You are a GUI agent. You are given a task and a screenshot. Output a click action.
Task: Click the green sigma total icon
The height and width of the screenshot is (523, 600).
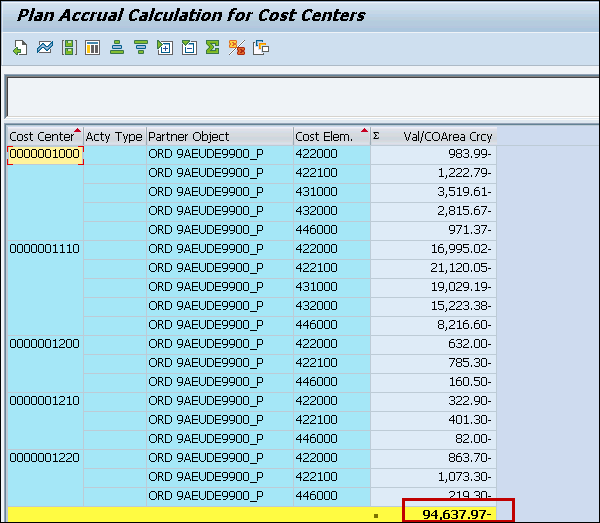pos(212,47)
